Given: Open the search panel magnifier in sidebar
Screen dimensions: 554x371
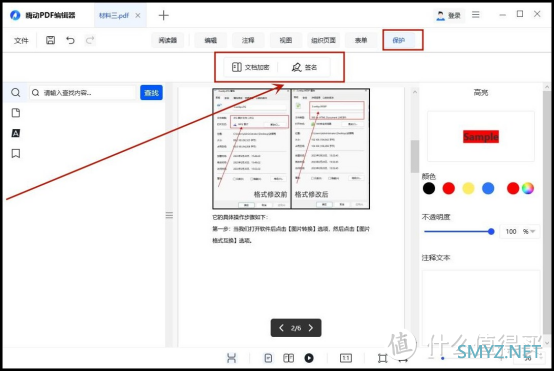Looking at the screenshot, I should click(x=16, y=93).
